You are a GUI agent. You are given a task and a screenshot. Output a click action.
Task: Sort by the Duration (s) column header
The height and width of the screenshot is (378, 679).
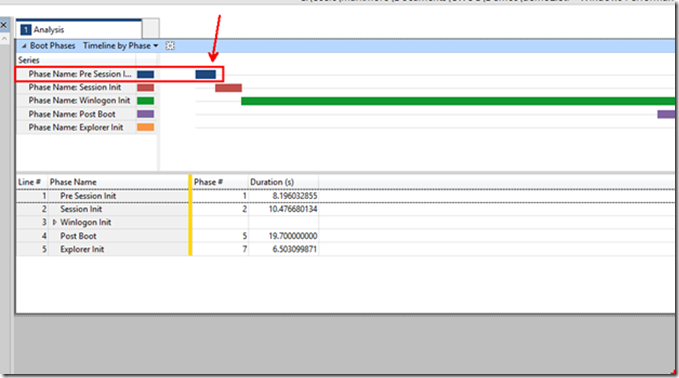point(272,182)
